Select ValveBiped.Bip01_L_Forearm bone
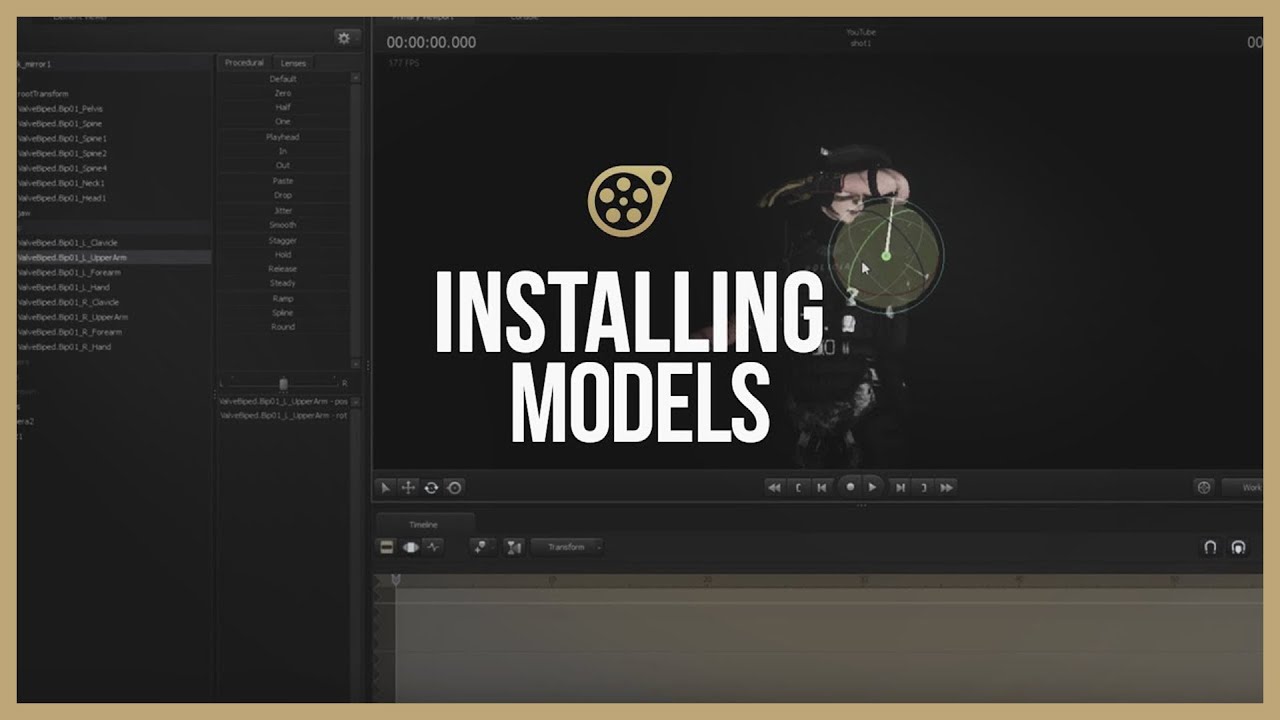 click(x=68, y=272)
